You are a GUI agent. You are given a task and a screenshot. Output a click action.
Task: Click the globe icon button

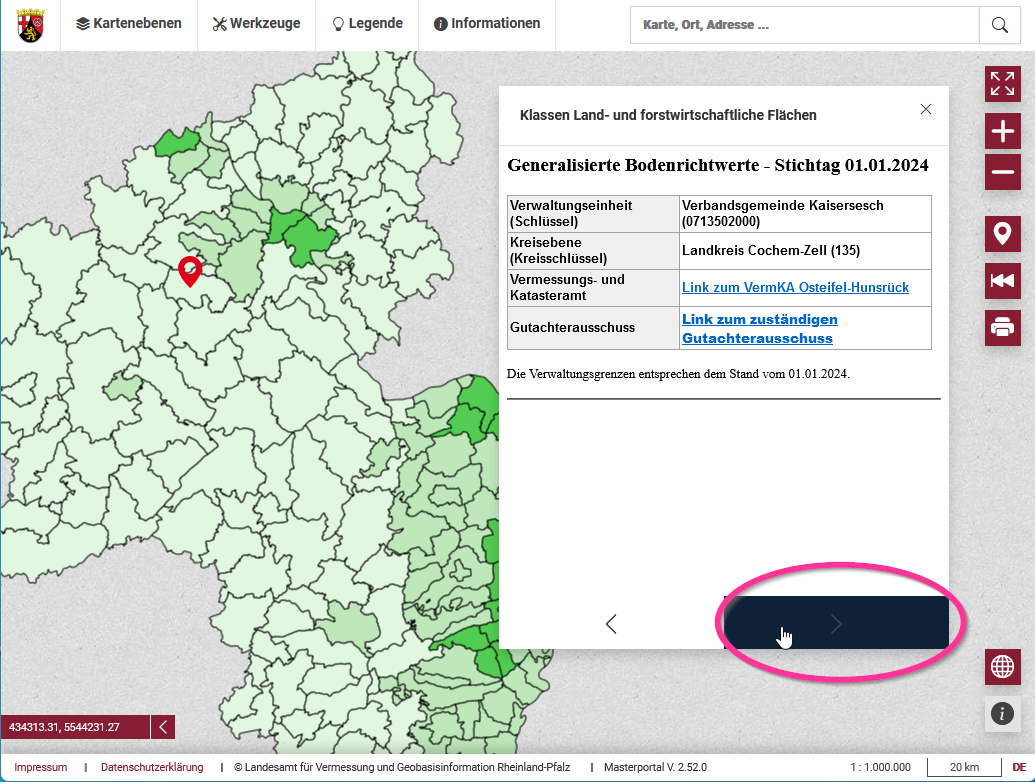coord(1002,666)
